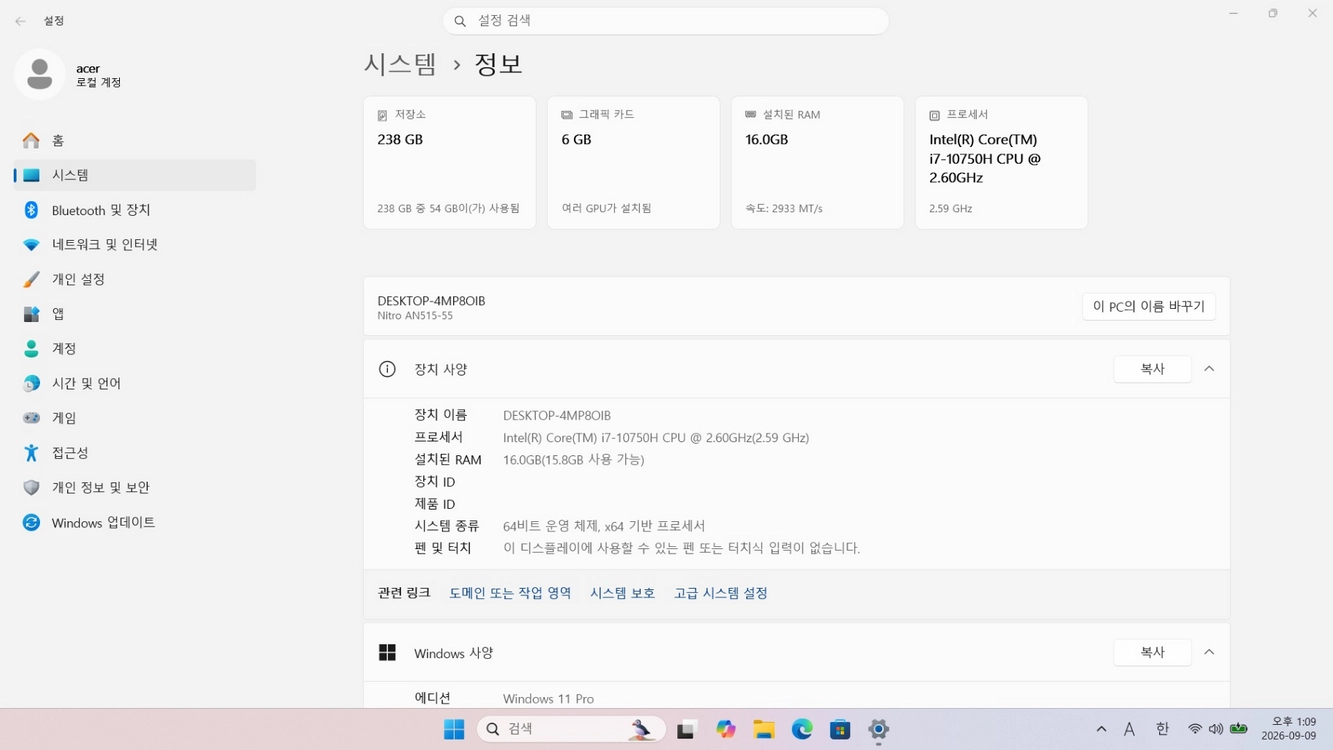The height and width of the screenshot is (750, 1333).
Task: Copy Windows specs with Windows 사양 복사 button
Action: [x=1152, y=652]
